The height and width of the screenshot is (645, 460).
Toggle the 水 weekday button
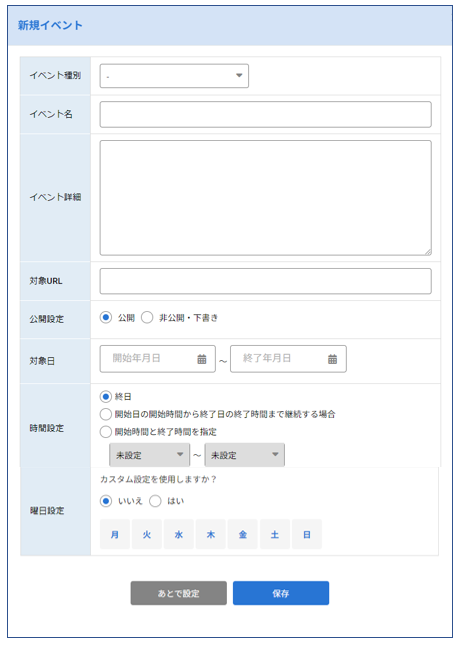pos(179,534)
